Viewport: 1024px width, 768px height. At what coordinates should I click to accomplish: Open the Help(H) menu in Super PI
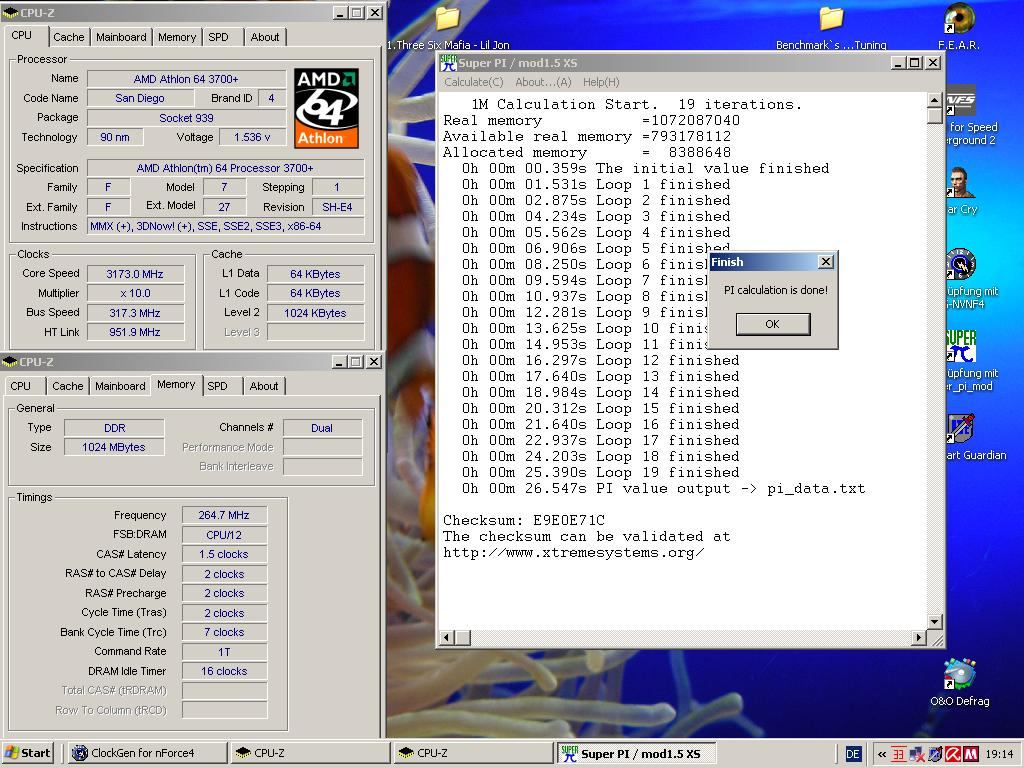pyautogui.click(x=601, y=82)
